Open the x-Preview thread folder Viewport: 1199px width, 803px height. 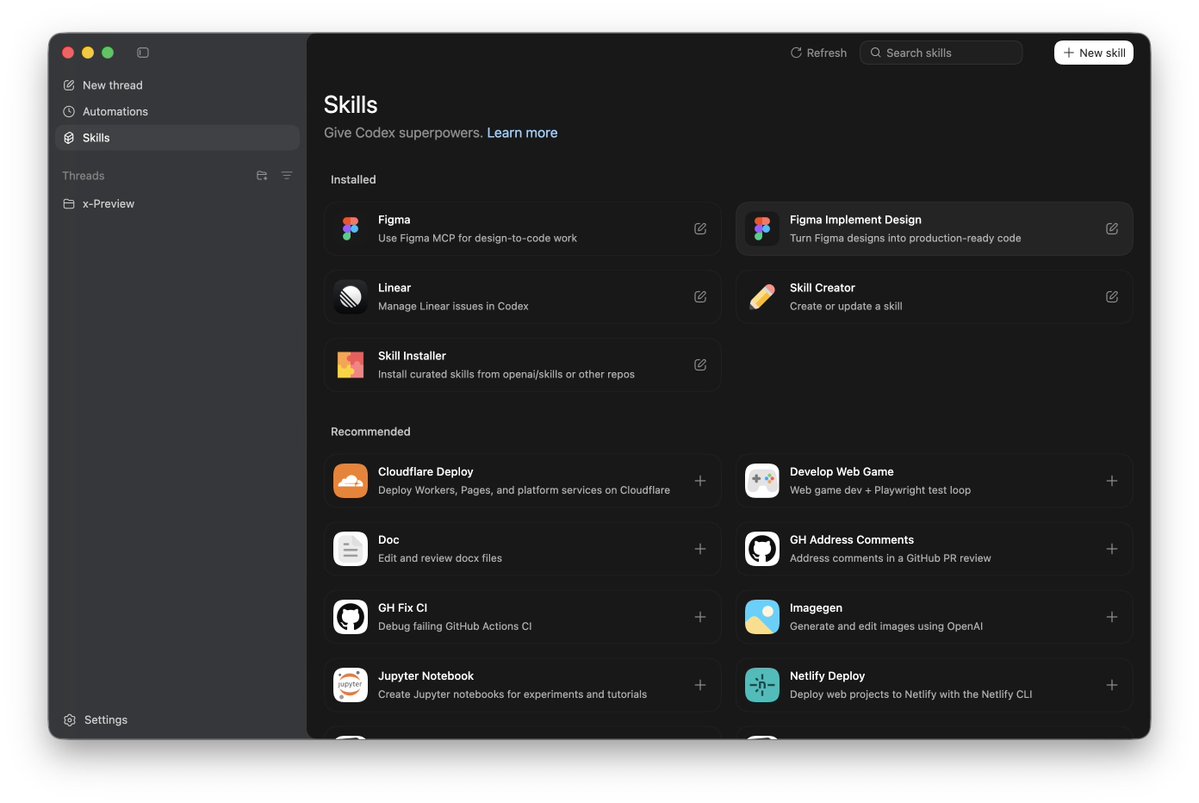(177, 203)
